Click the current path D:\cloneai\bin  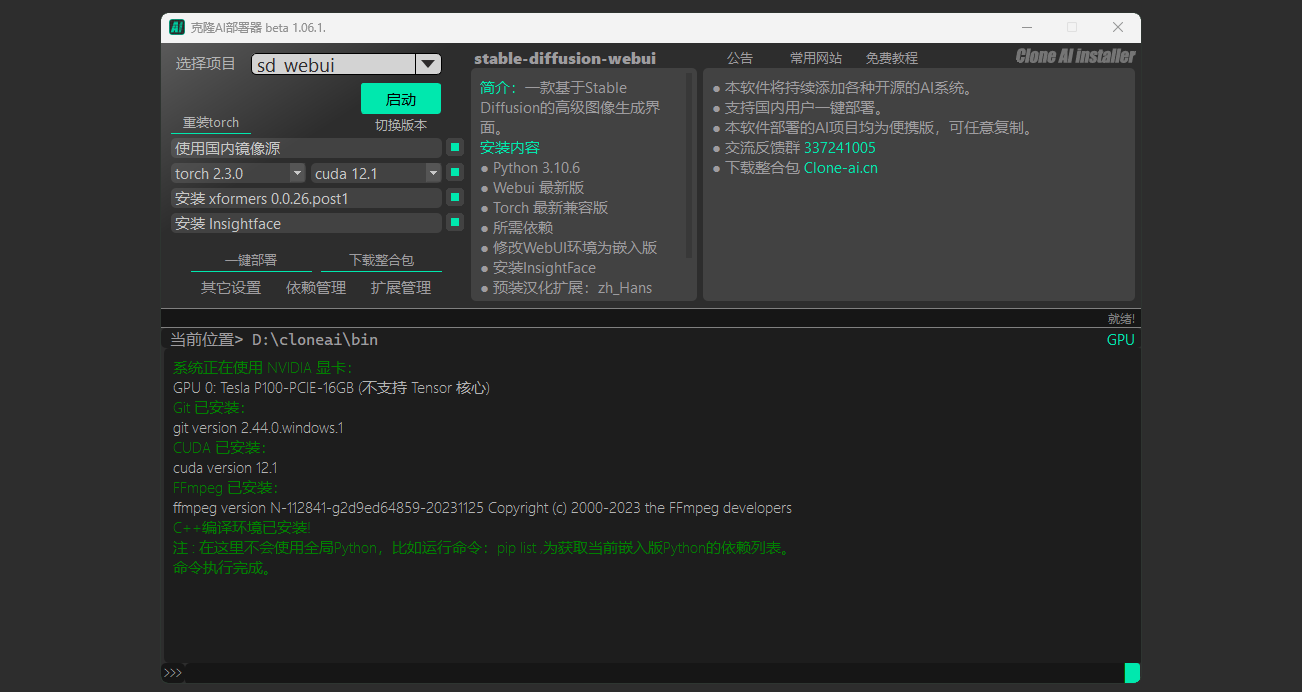[315, 340]
